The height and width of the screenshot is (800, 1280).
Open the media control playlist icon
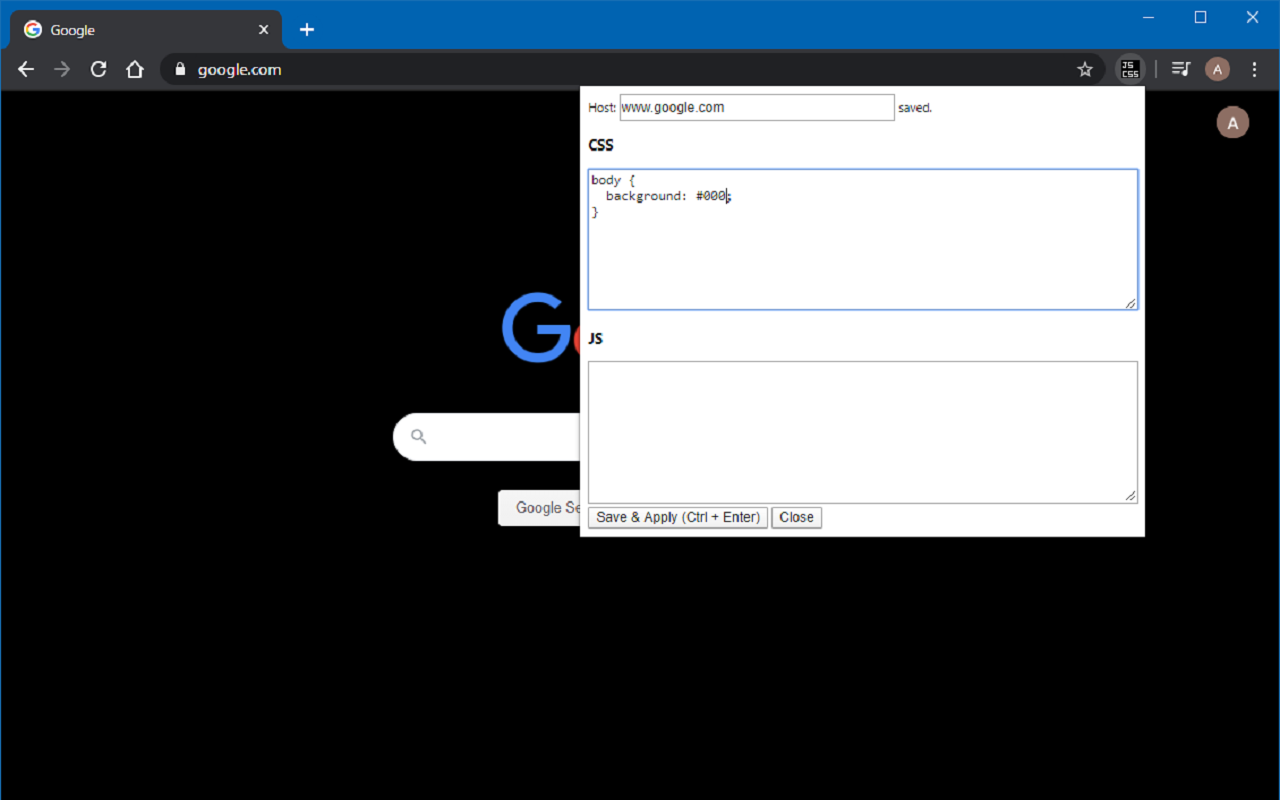click(x=1181, y=69)
